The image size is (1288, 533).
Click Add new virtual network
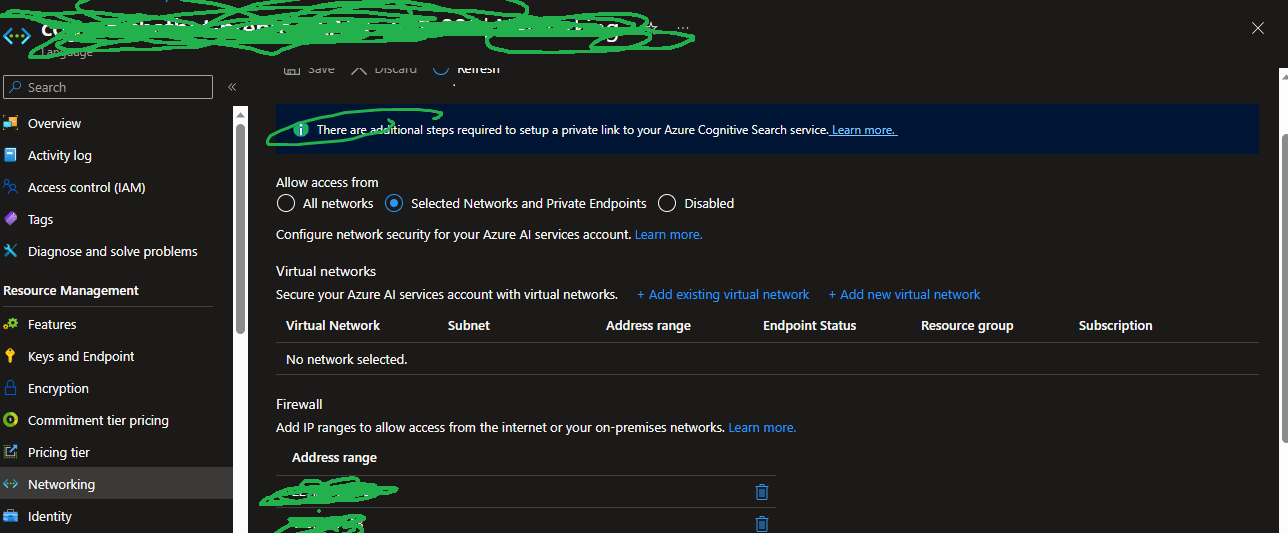(x=904, y=294)
